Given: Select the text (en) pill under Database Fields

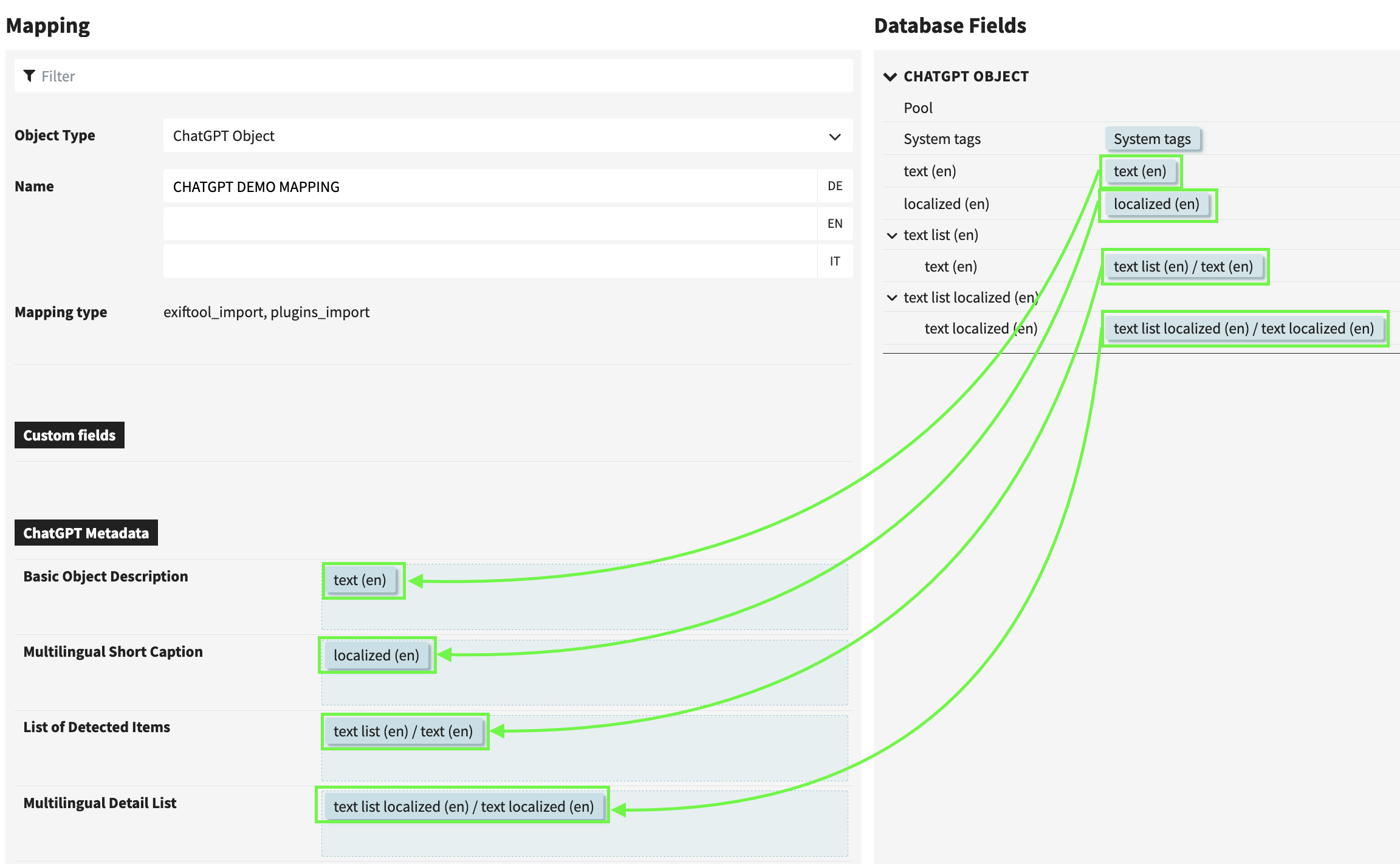Looking at the screenshot, I should [1140, 171].
